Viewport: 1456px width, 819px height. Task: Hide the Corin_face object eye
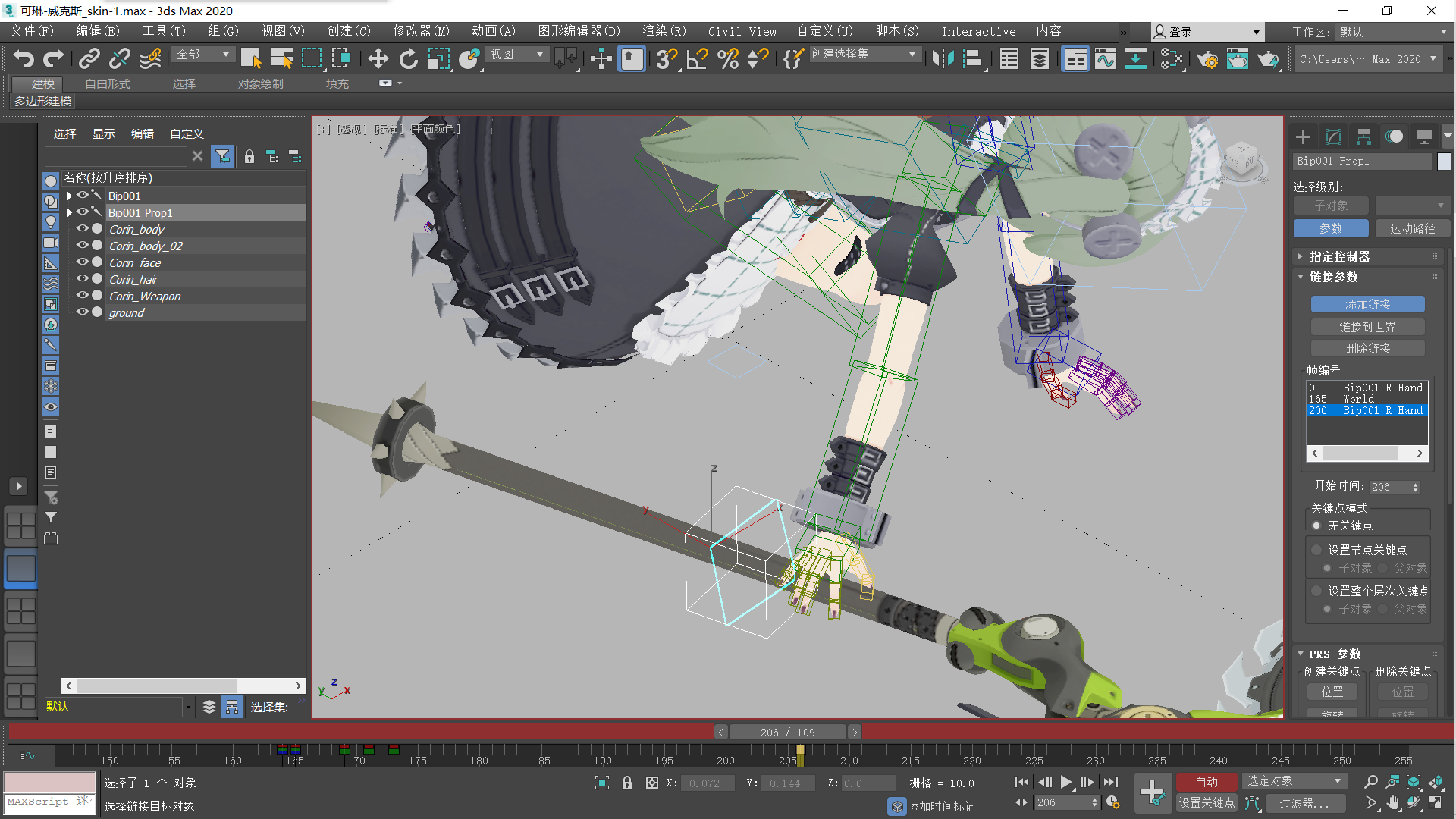coord(82,262)
